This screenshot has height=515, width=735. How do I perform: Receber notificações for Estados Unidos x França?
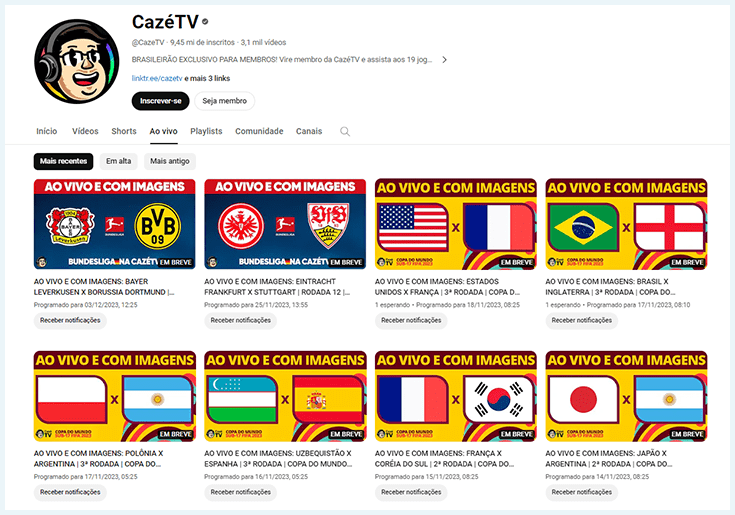(x=412, y=321)
